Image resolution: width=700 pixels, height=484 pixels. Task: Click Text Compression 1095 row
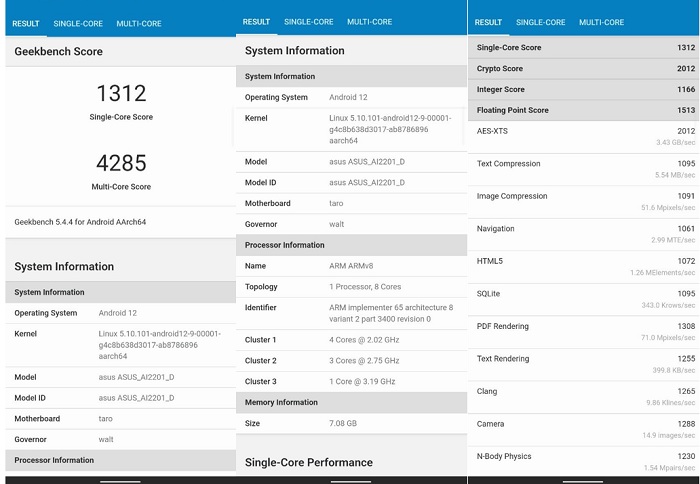[x=583, y=170]
